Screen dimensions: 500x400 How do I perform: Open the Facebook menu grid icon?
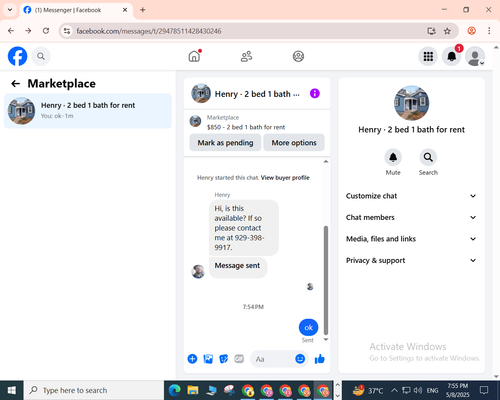tap(428, 56)
